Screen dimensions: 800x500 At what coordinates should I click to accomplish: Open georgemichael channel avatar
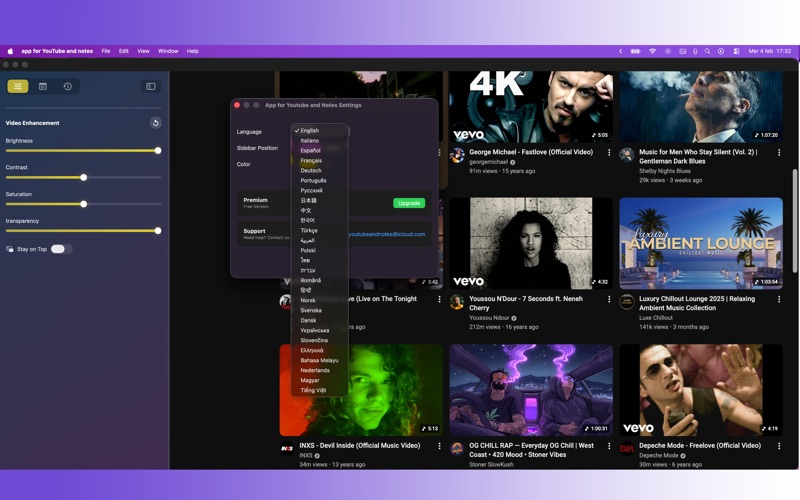(x=457, y=155)
